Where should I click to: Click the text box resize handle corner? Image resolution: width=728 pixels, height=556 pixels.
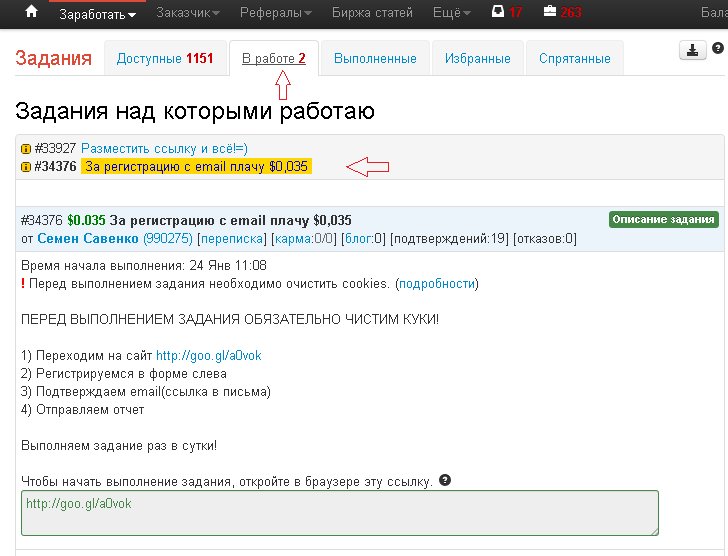coord(655,531)
